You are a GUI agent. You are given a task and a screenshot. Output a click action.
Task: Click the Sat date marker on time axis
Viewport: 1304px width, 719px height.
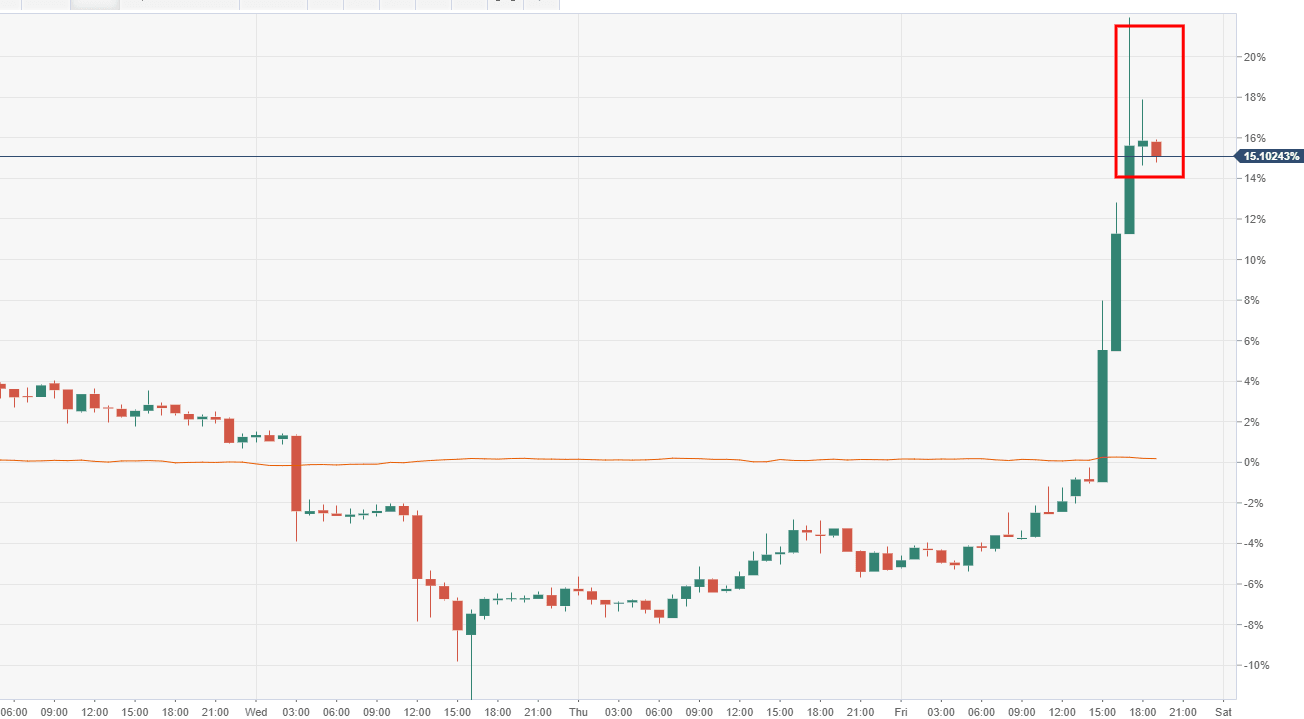(1223, 711)
